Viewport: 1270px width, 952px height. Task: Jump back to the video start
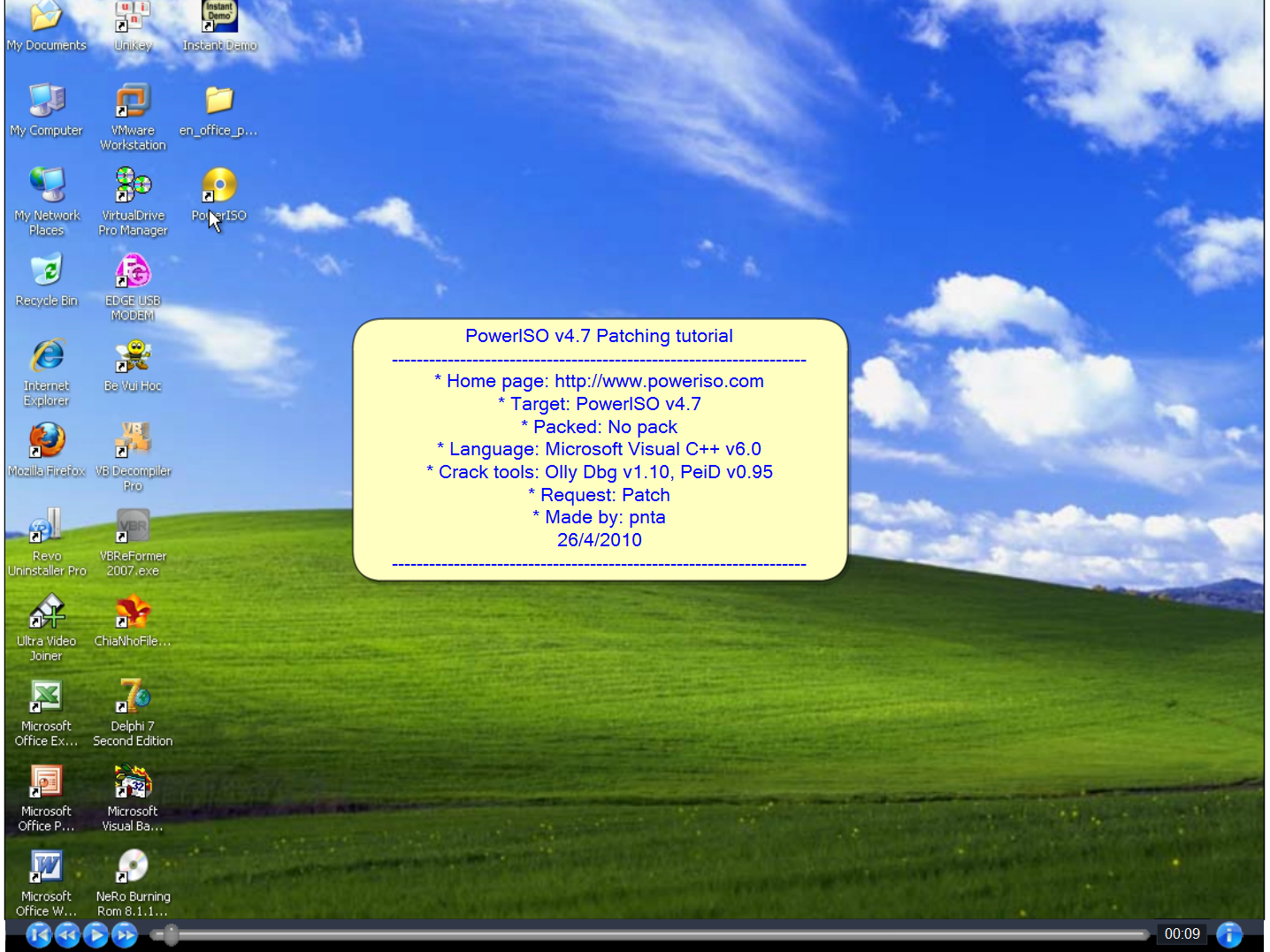(39, 934)
